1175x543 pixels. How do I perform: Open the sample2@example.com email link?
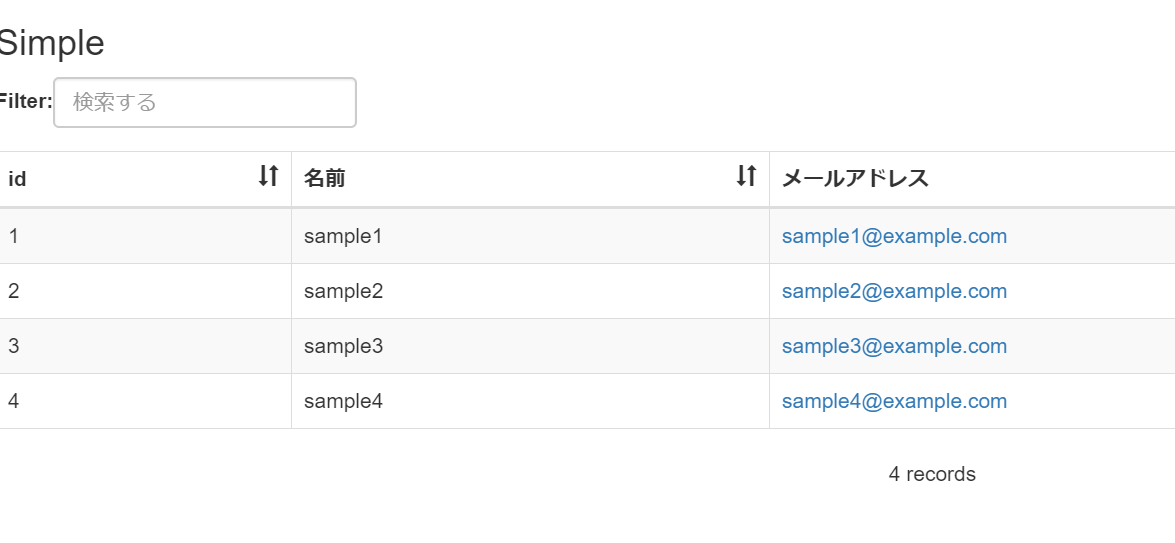coord(894,291)
